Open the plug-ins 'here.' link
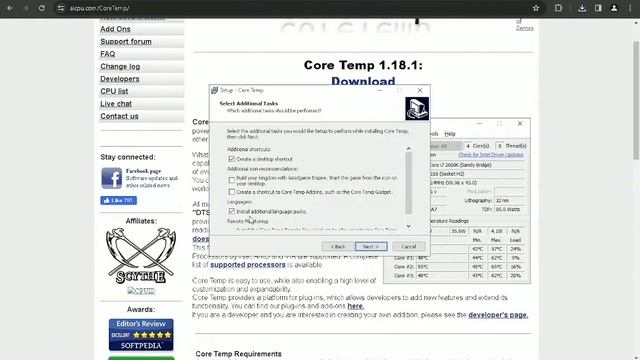Image resolution: width=640 pixels, height=360 pixels. (356, 306)
